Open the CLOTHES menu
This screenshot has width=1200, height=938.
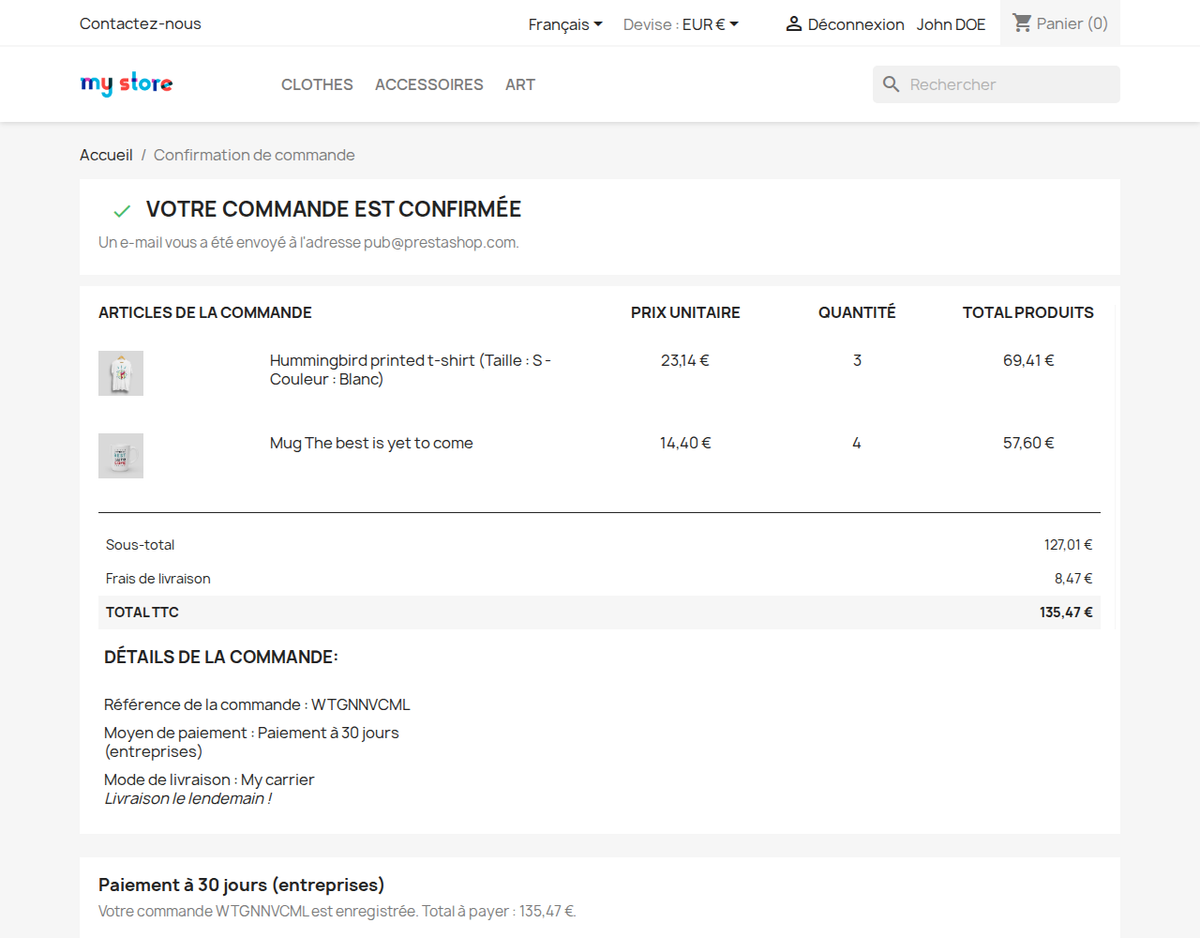click(x=317, y=85)
